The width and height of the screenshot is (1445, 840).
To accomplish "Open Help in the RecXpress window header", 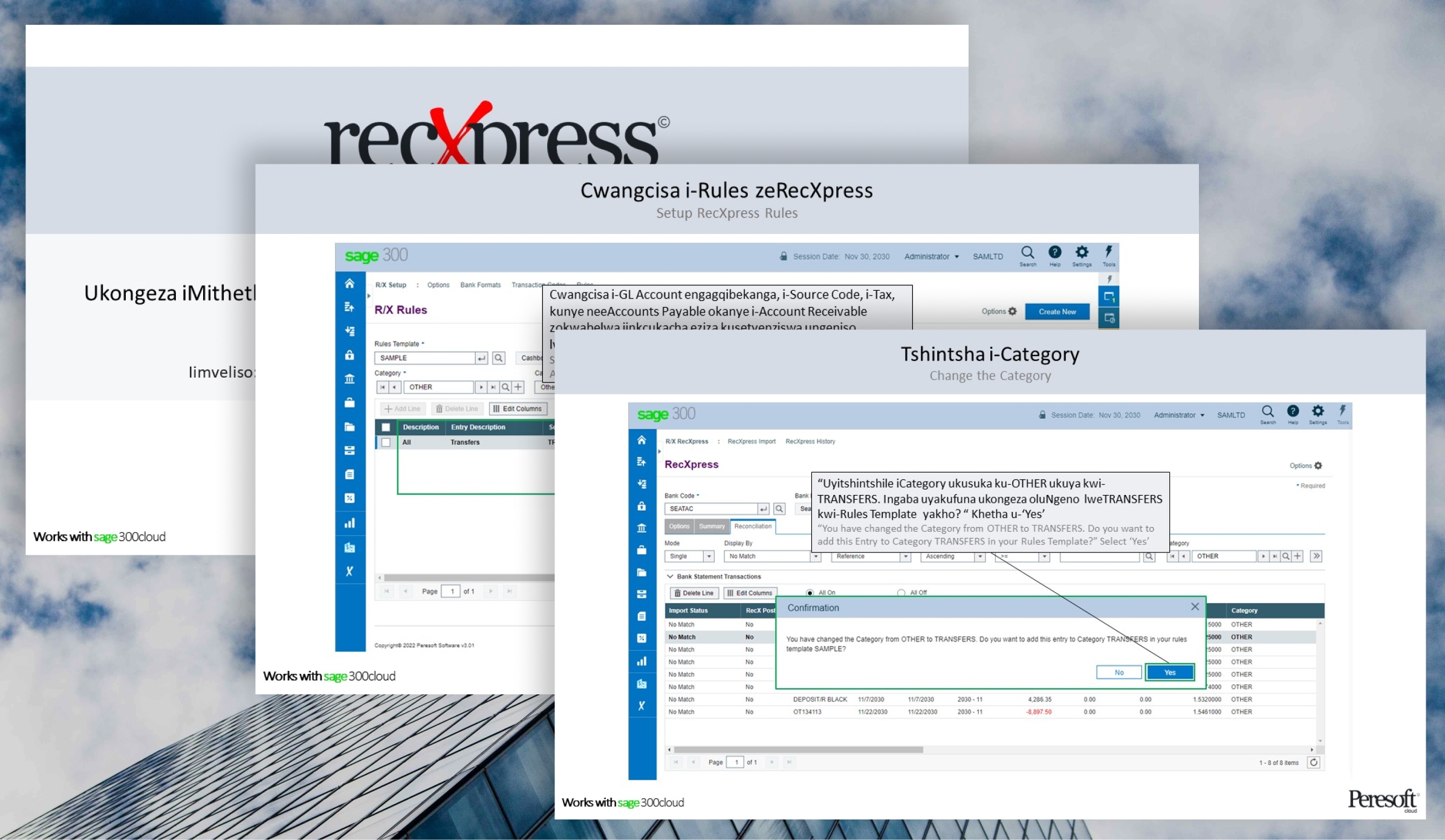I will (1293, 414).
